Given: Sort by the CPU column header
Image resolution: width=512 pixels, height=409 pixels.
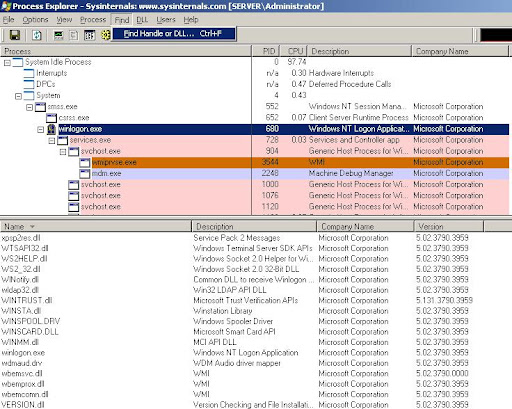Looking at the screenshot, I should [293, 51].
